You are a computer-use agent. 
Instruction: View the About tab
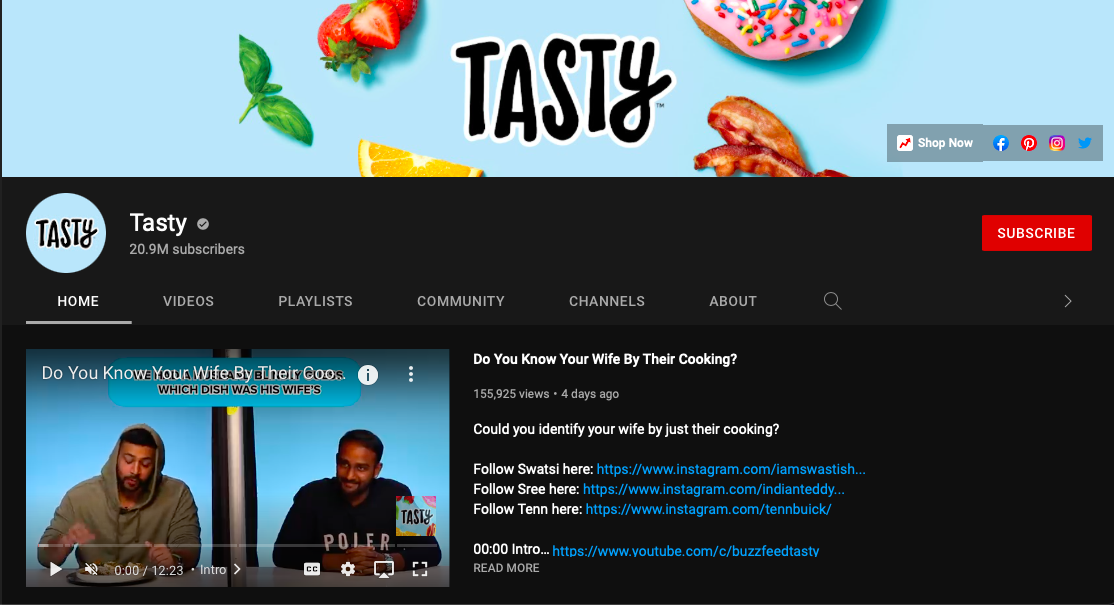click(732, 301)
